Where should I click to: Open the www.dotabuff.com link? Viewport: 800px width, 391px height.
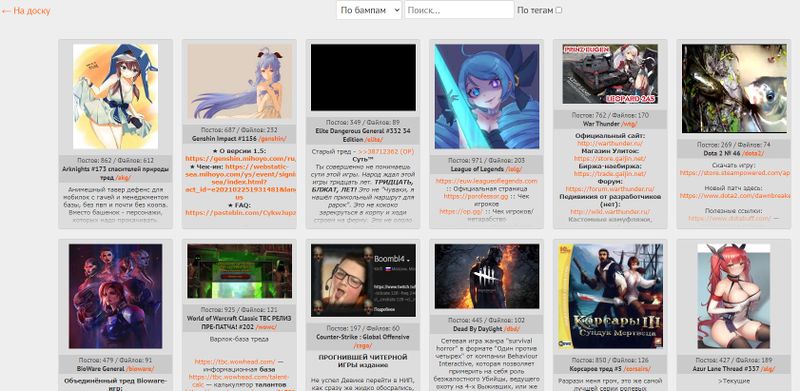tap(730, 218)
